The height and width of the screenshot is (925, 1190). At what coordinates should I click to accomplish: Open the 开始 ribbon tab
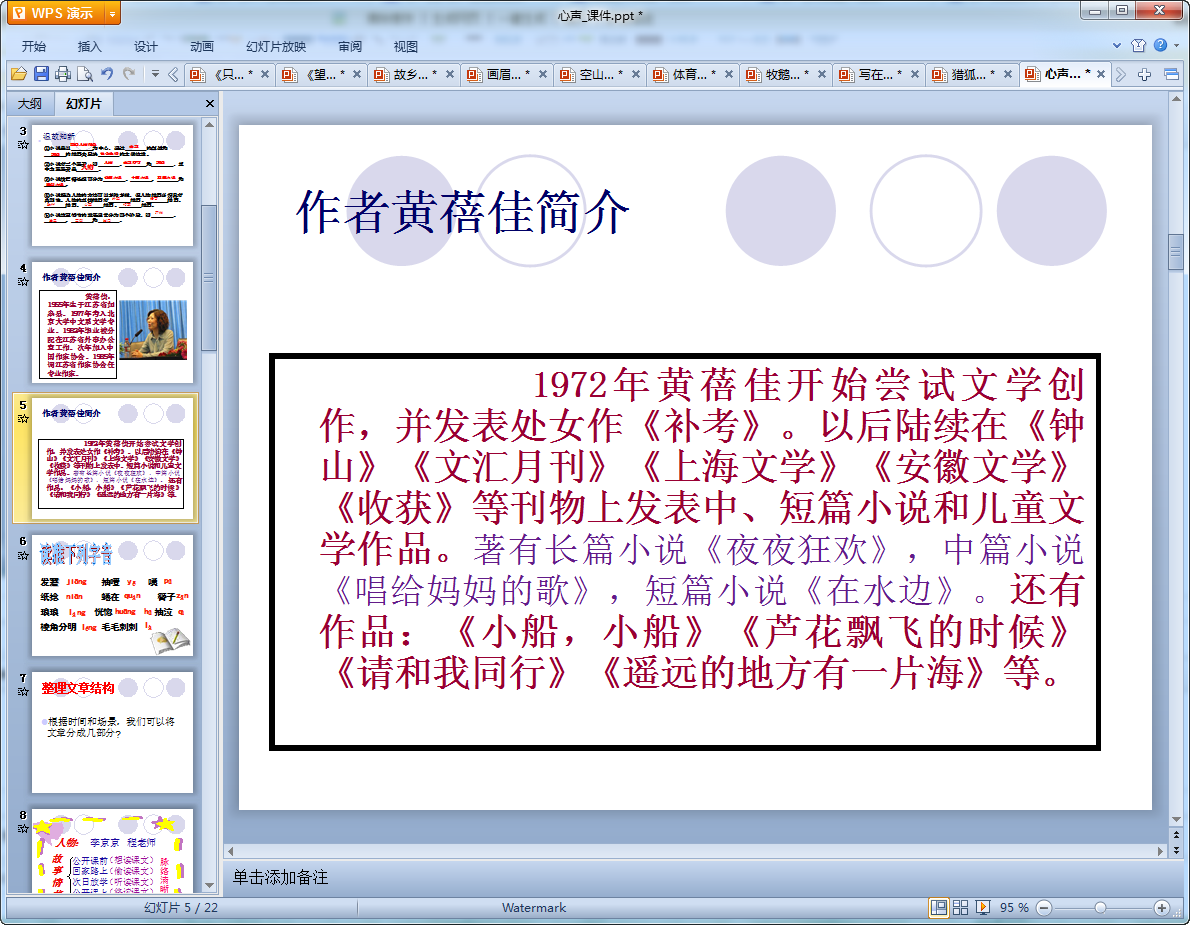pos(33,46)
